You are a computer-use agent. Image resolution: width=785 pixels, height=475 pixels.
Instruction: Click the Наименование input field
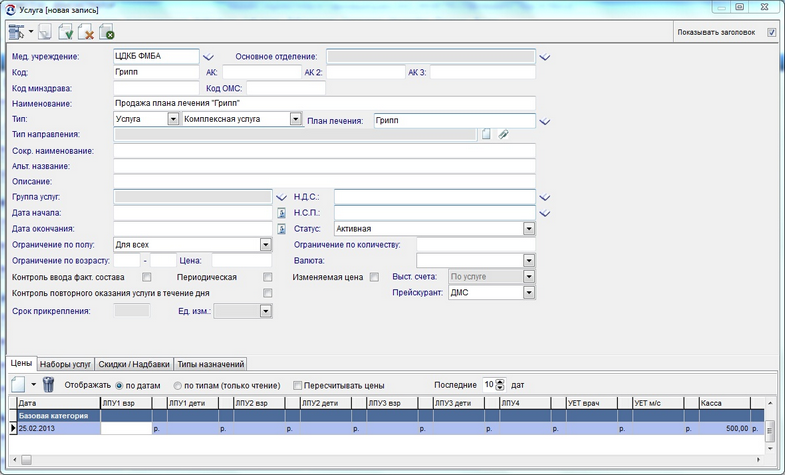click(x=324, y=104)
